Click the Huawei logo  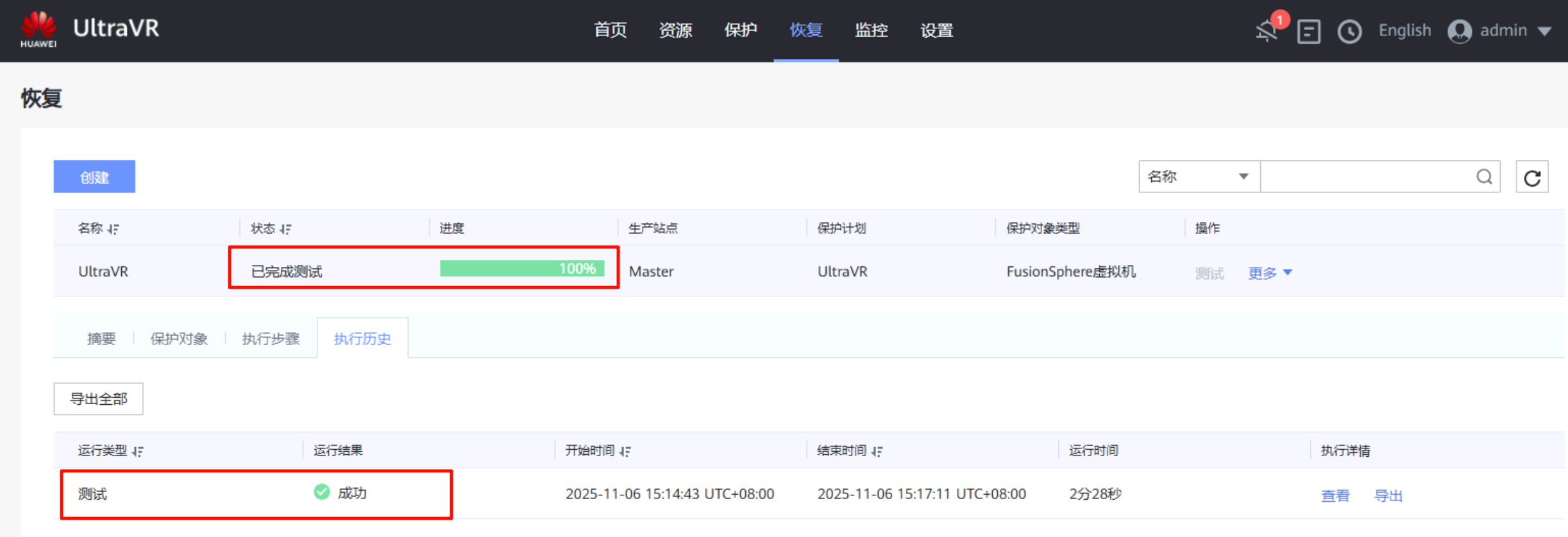click(x=38, y=29)
